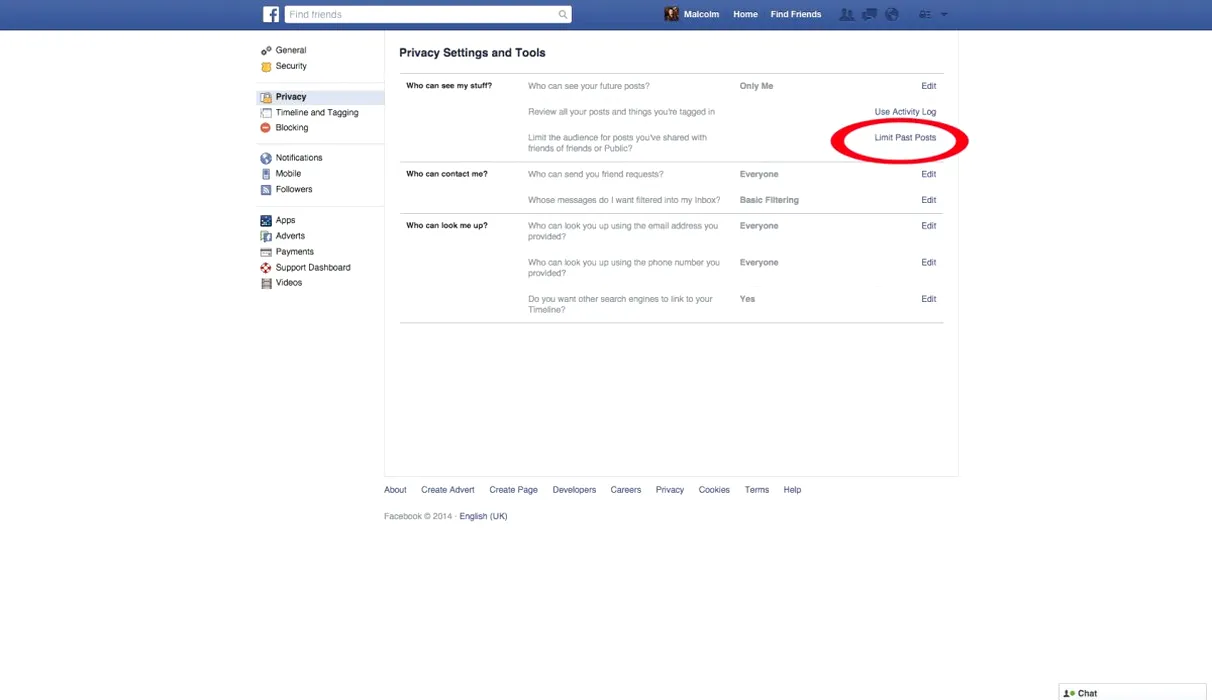Click the search magnifier icon
Viewport: 1212px width, 700px height.
click(563, 14)
